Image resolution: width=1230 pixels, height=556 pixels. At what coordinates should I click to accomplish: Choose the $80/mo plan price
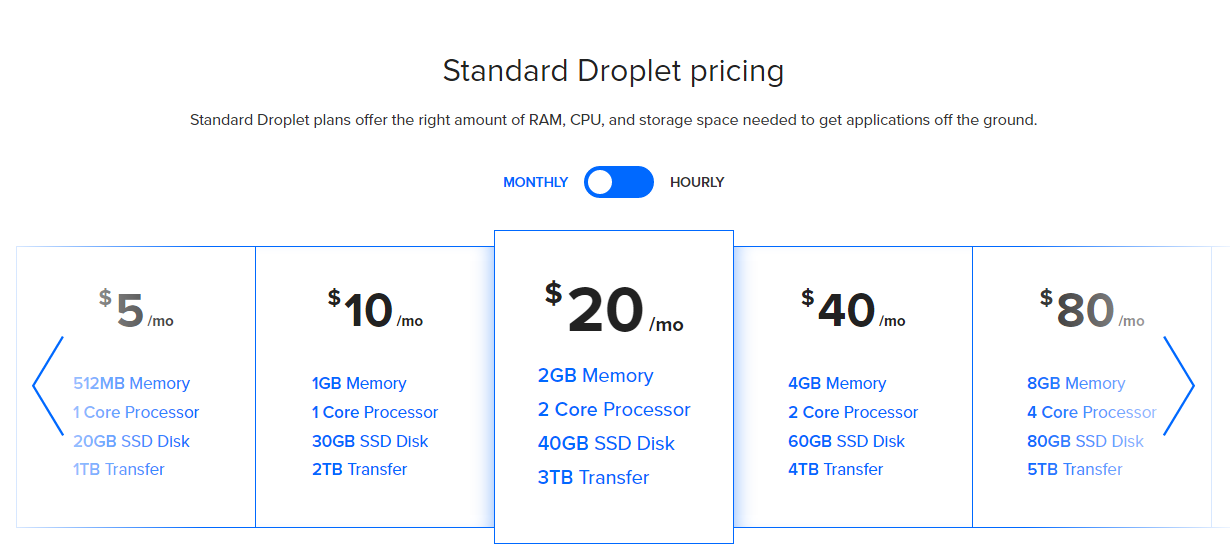[1091, 311]
